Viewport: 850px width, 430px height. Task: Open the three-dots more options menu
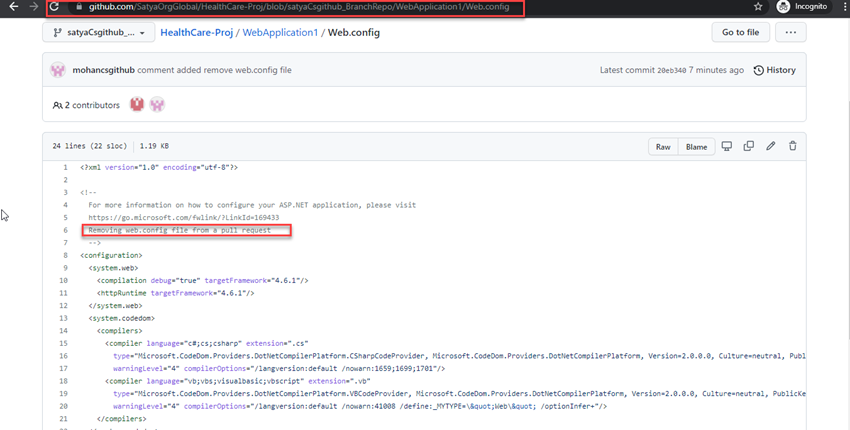tap(790, 33)
